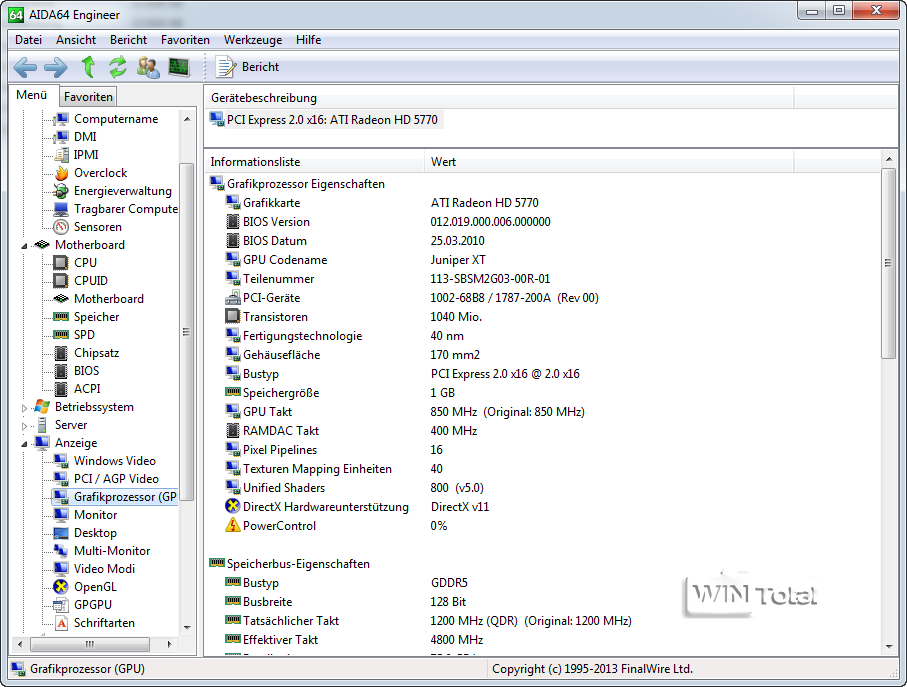This screenshot has height=687, width=907.
Task: Select the PCI Express ATI Radeon device entry
Action: [x=325, y=120]
